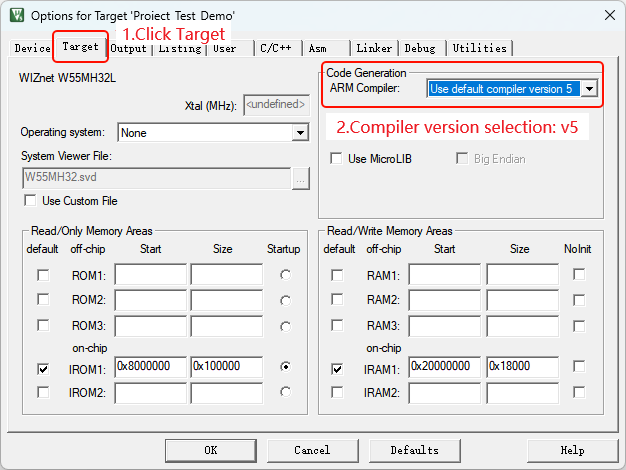Click the Defaults button

click(414, 450)
